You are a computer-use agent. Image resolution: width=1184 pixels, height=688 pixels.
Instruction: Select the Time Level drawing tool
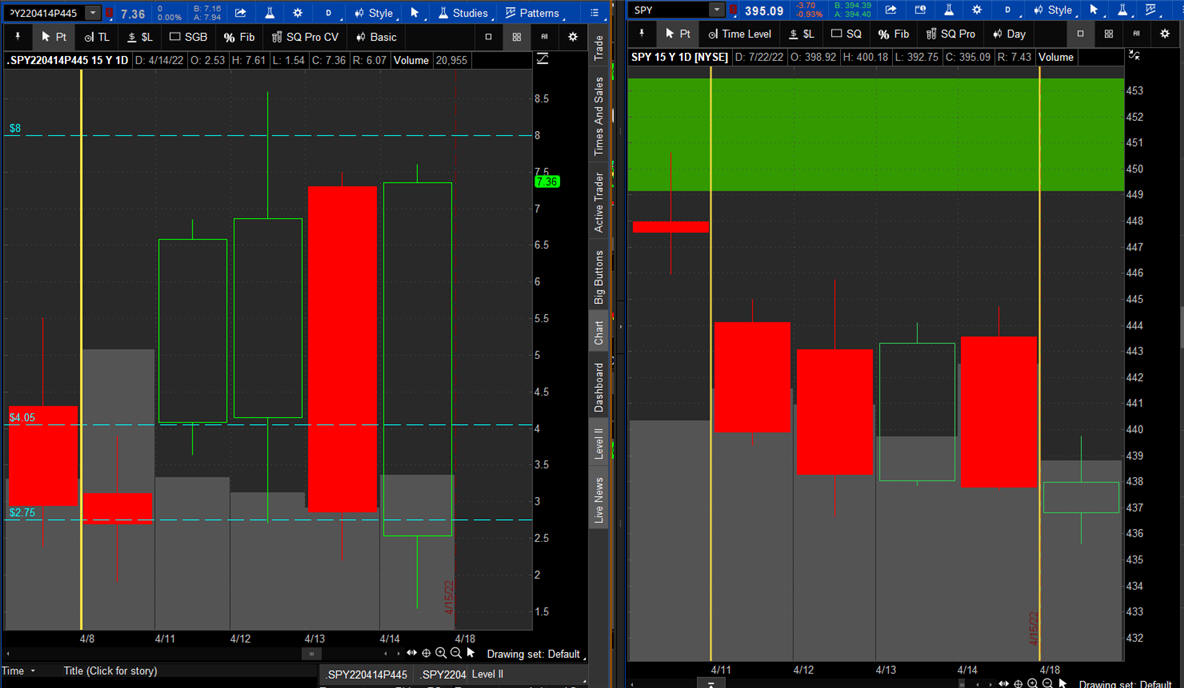[x=740, y=34]
